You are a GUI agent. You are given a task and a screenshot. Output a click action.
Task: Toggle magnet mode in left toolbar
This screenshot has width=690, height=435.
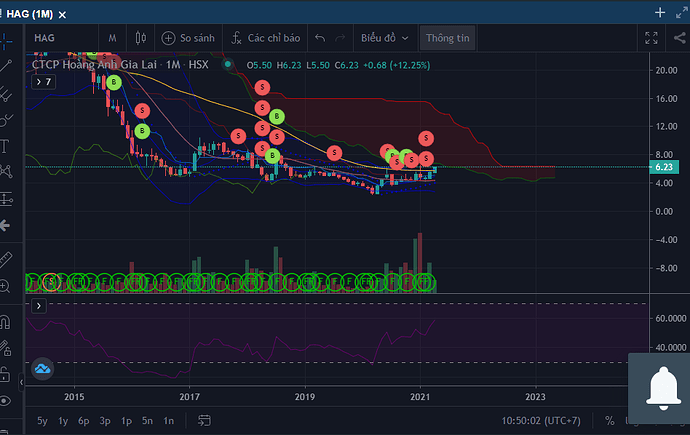[x=6, y=322]
